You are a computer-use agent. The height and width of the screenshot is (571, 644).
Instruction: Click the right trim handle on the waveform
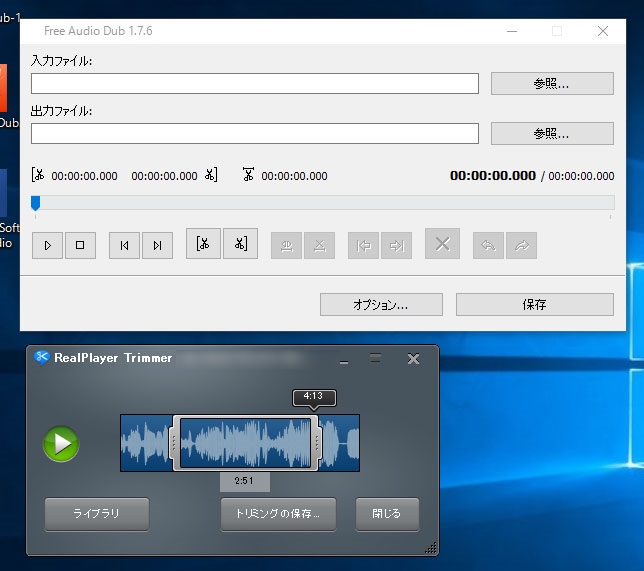(316, 443)
